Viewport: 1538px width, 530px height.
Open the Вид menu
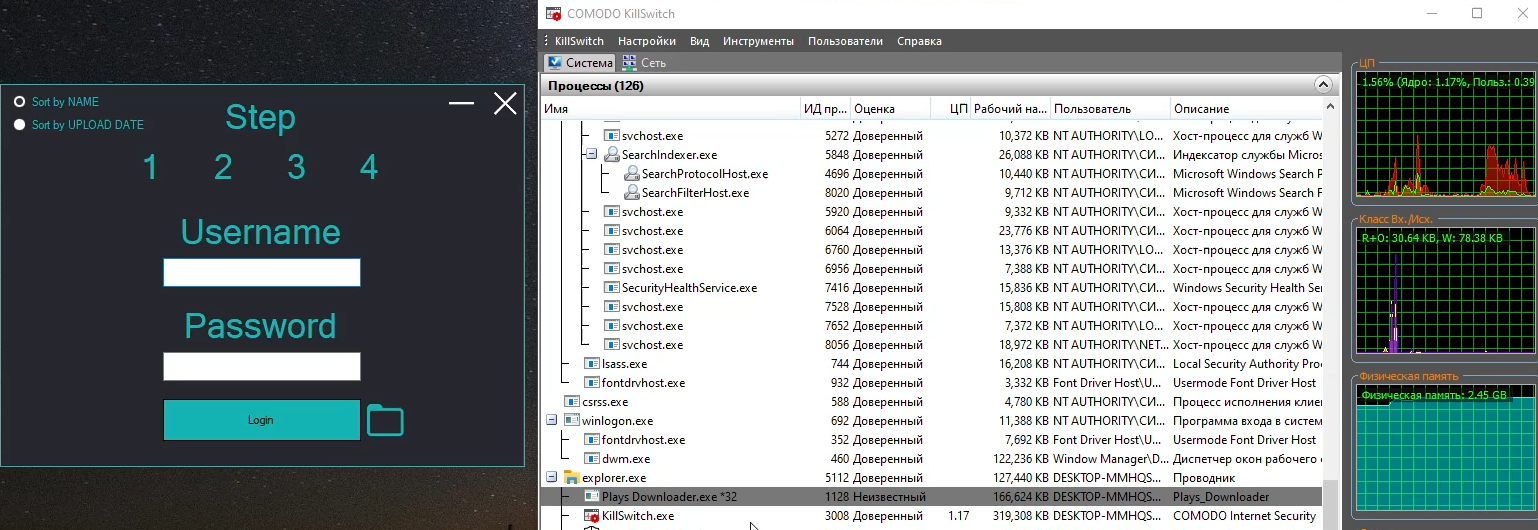click(x=700, y=41)
